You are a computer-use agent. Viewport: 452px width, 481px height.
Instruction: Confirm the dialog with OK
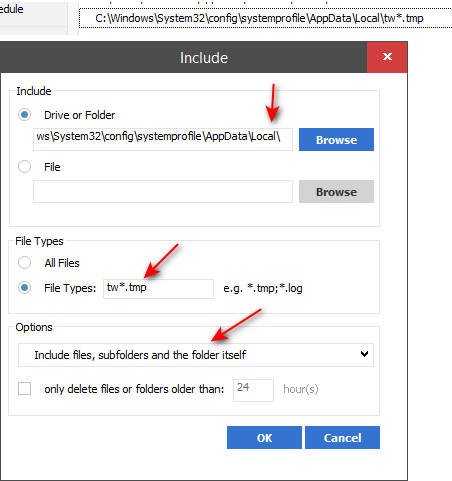pos(264,437)
